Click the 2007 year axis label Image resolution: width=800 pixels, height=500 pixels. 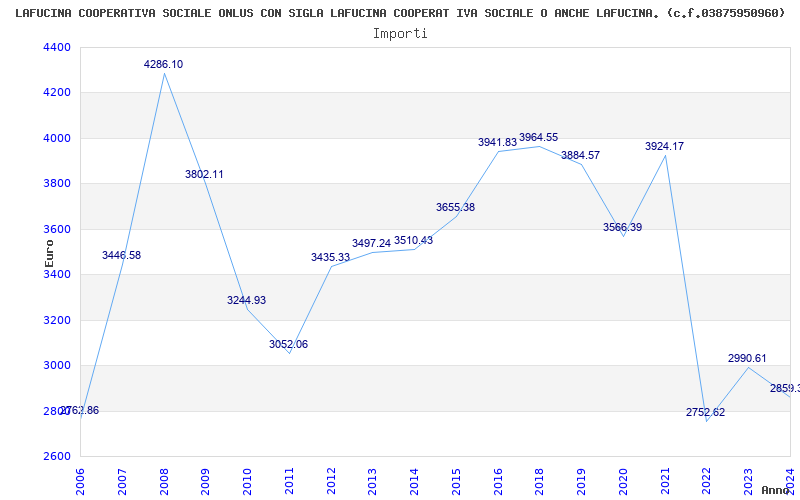[122, 482]
